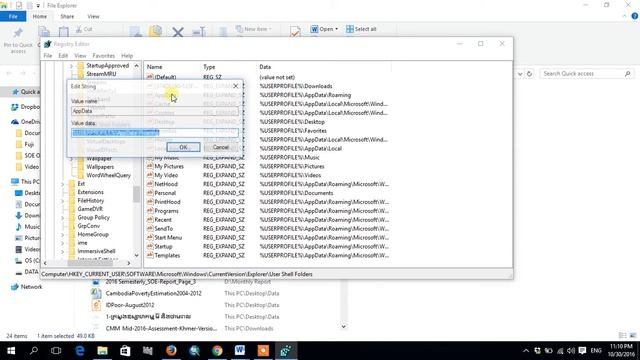This screenshot has height=360, width=640.
Task: Select the Programs value icon
Action: click(x=150, y=211)
